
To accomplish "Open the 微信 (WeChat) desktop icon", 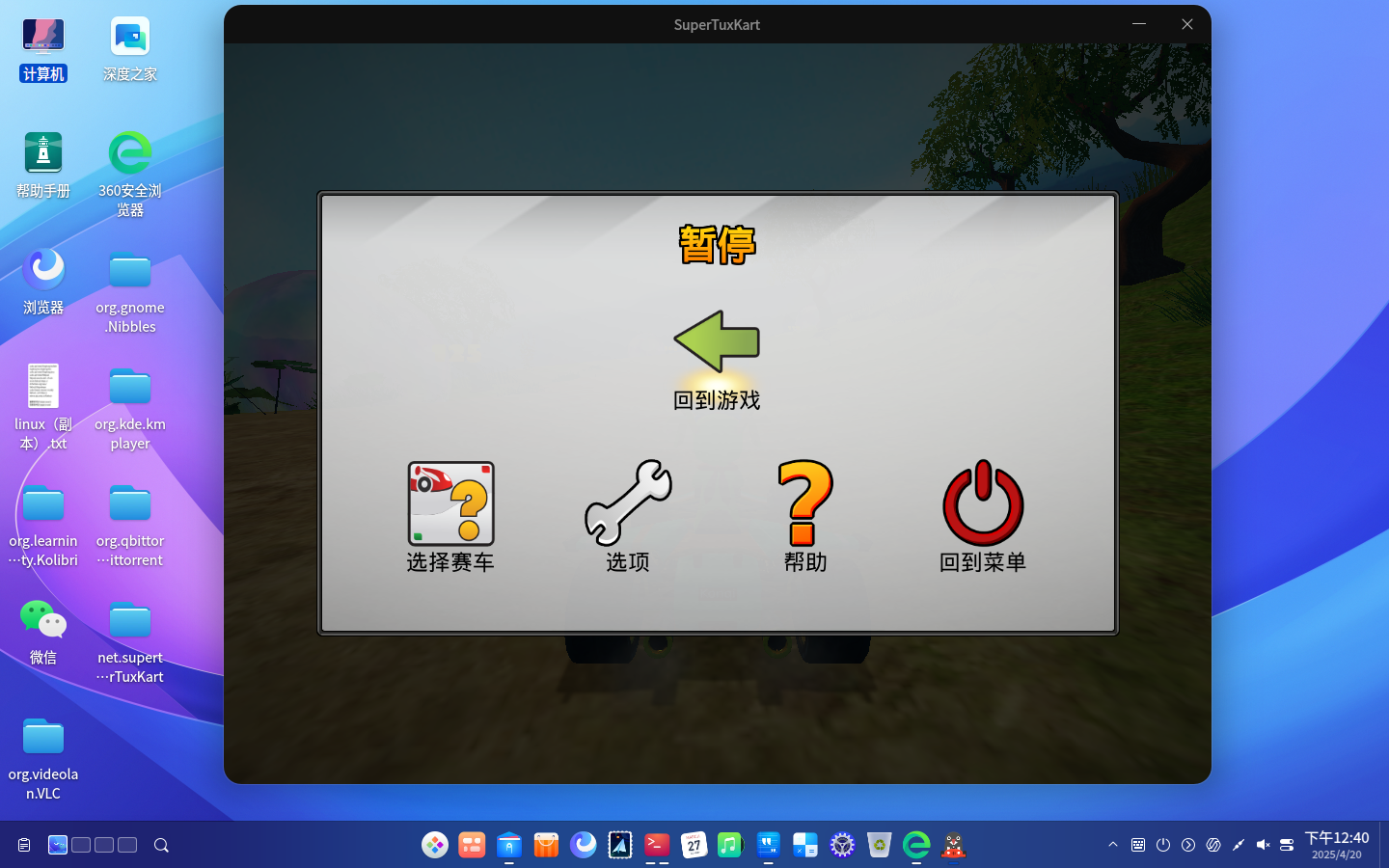I will tap(43, 633).
